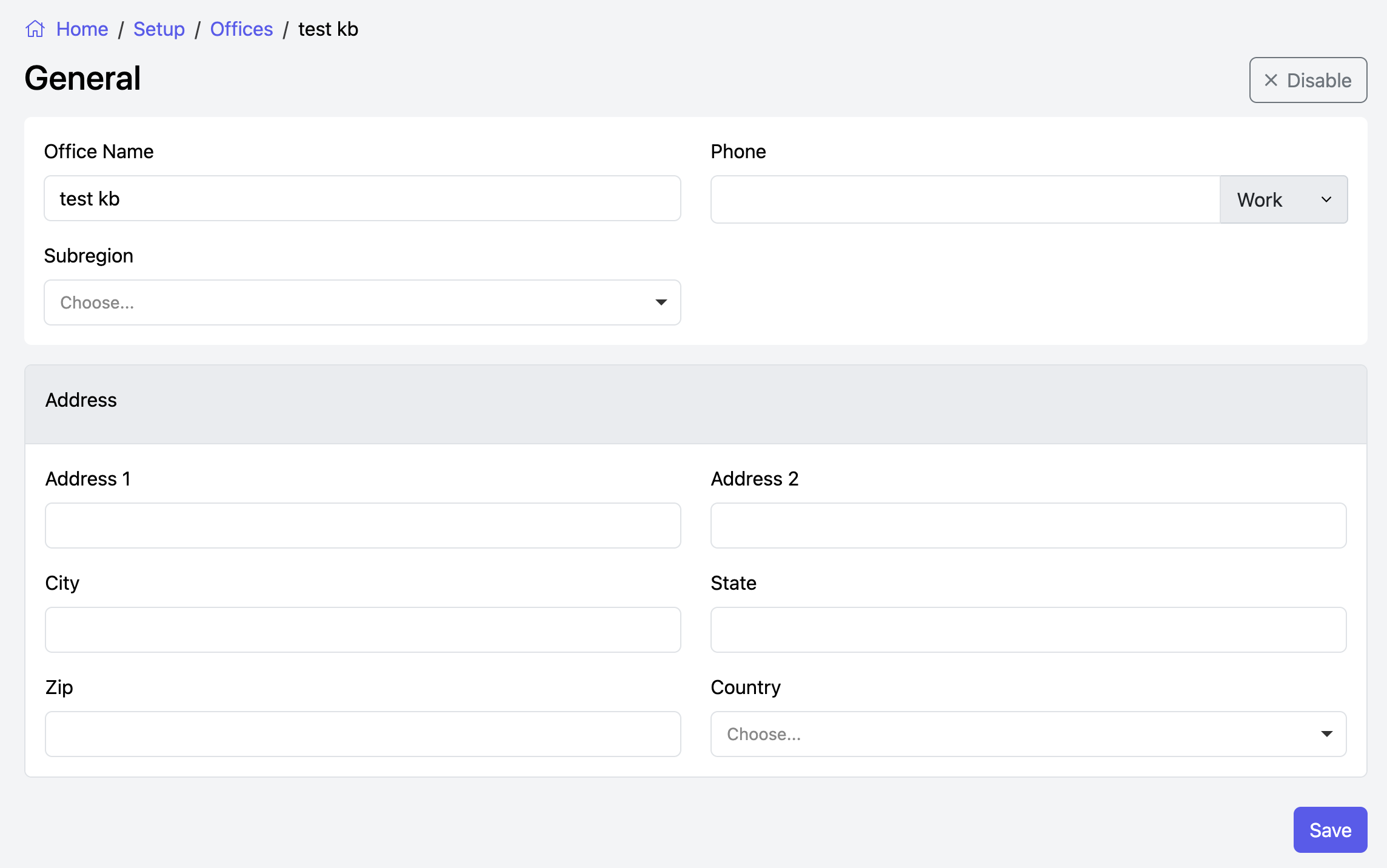Focus the City input field
Image resolution: width=1387 pixels, height=868 pixels.
[363, 630]
